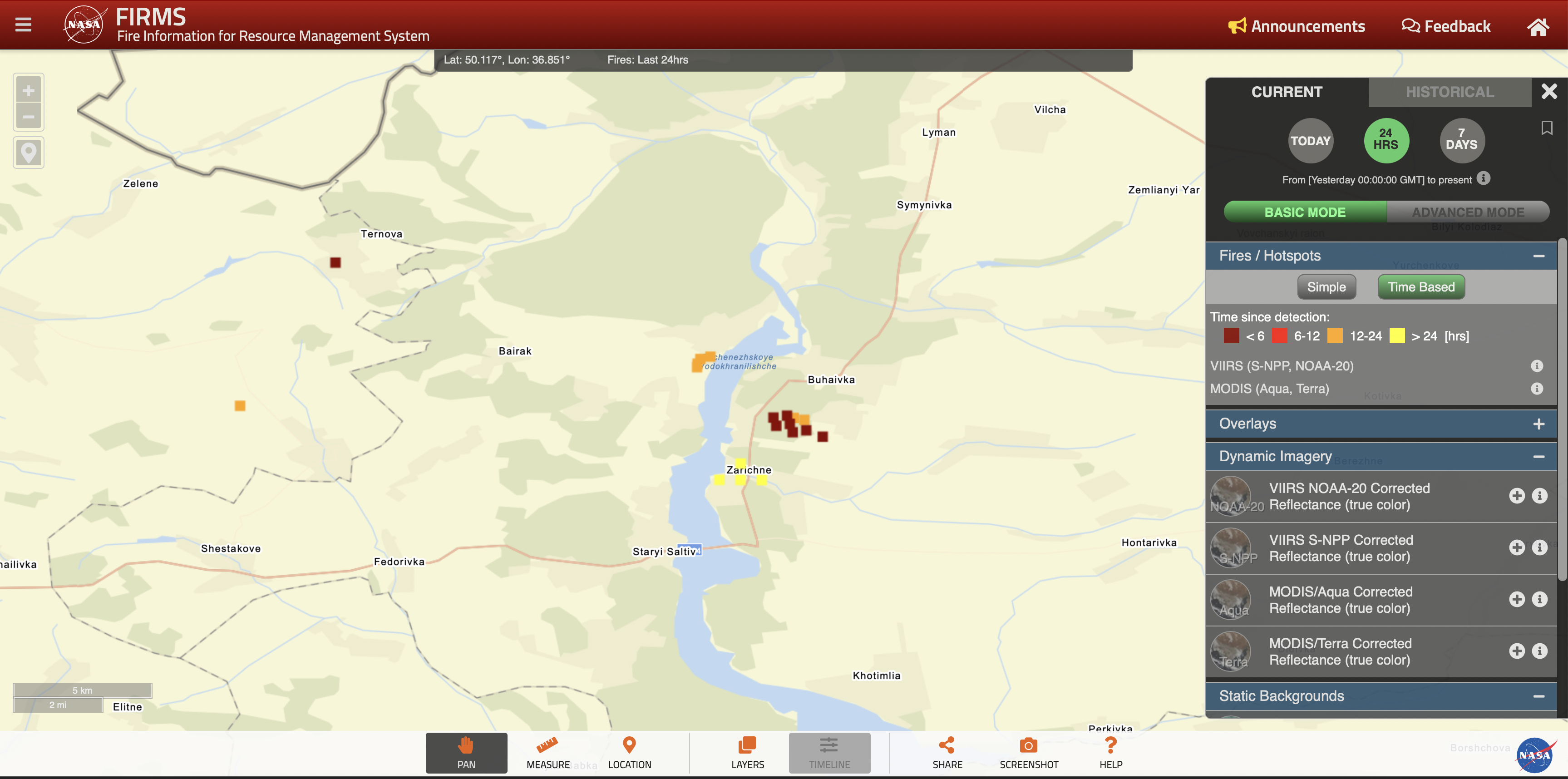
Task: Add VIIRS NOAA-20 Corrected Reflectance layer
Action: (x=1516, y=496)
